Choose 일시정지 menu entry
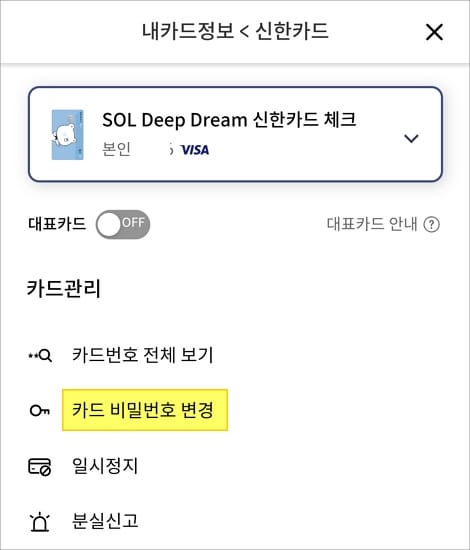Screen dimensions: 470x550 (x=105, y=466)
